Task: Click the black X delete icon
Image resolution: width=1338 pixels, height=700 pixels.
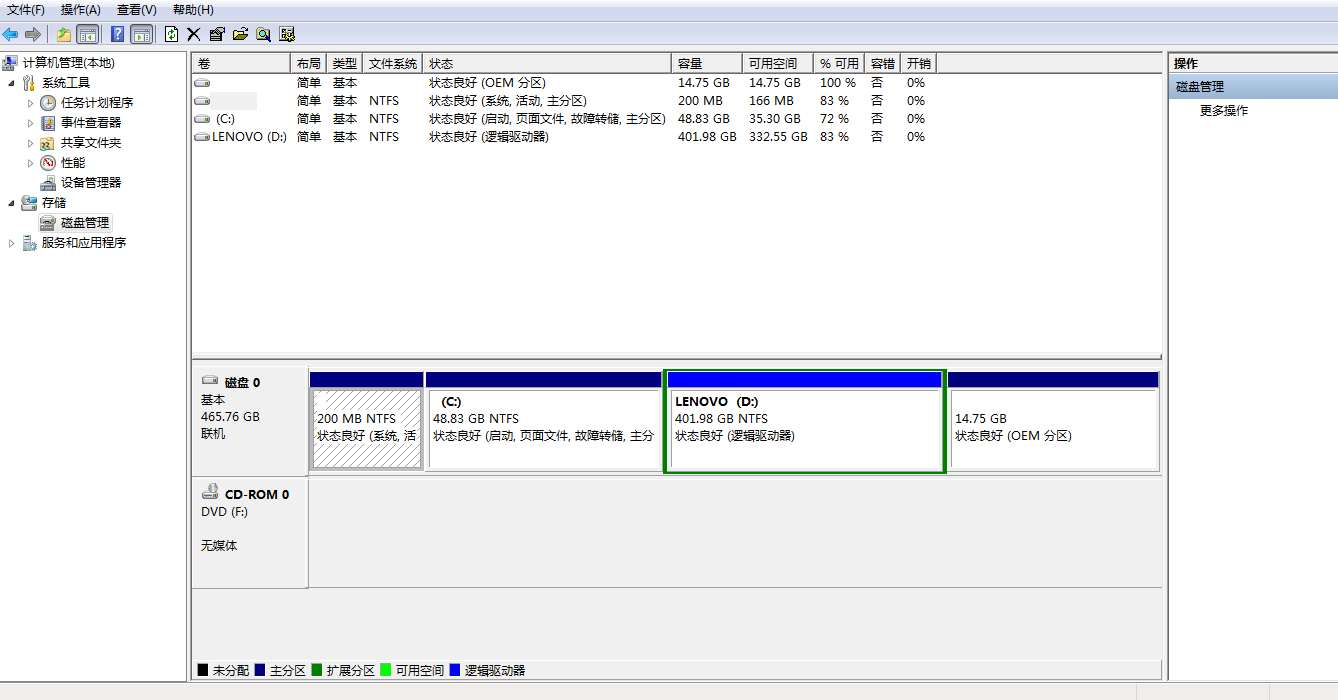Action: (194, 34)
